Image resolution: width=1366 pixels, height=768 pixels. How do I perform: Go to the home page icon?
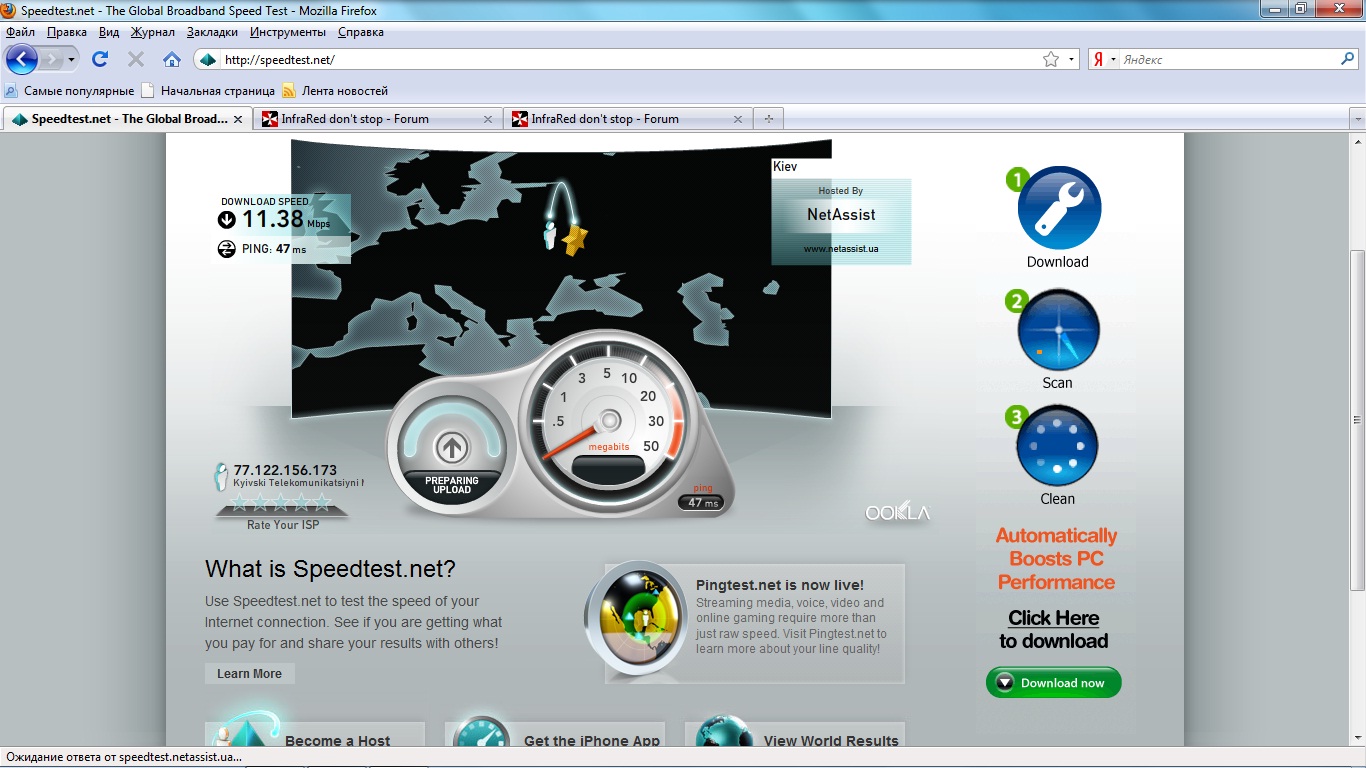172,59
